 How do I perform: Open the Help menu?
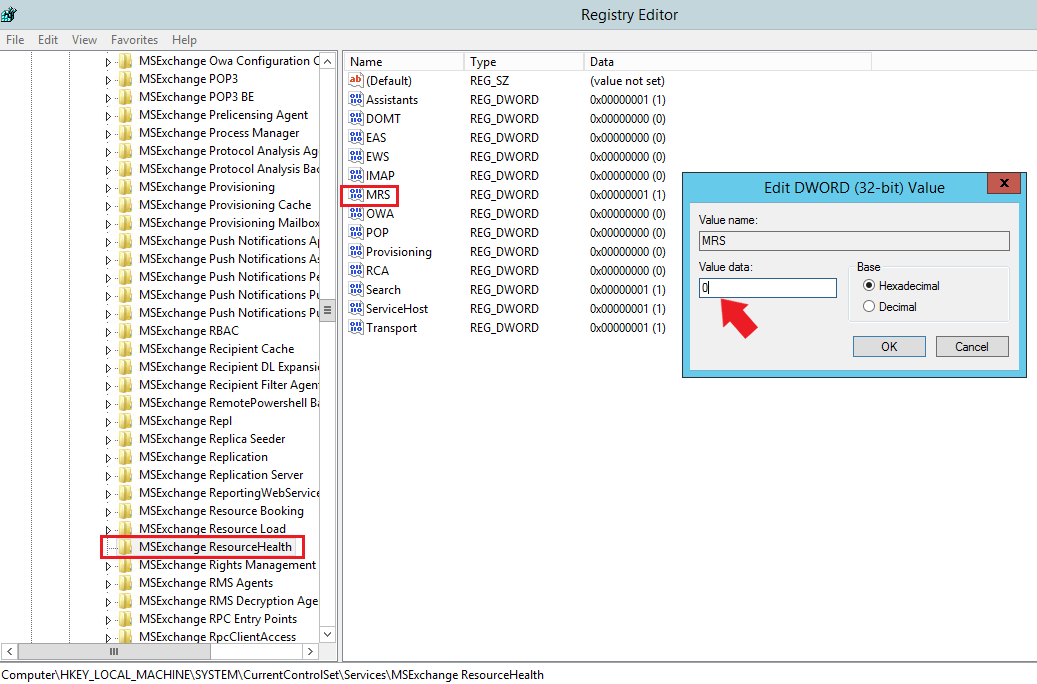click(x=185, y=40)
